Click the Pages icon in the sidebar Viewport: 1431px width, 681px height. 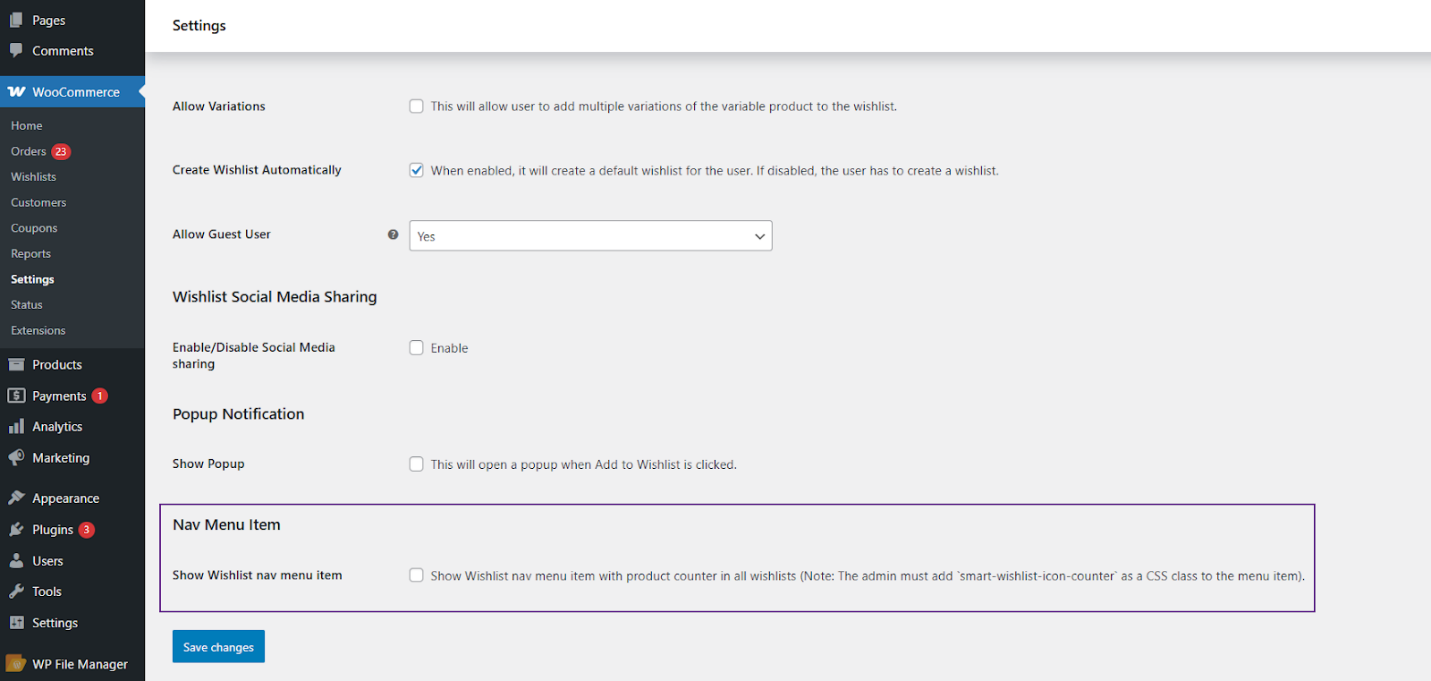coord(15,19)
